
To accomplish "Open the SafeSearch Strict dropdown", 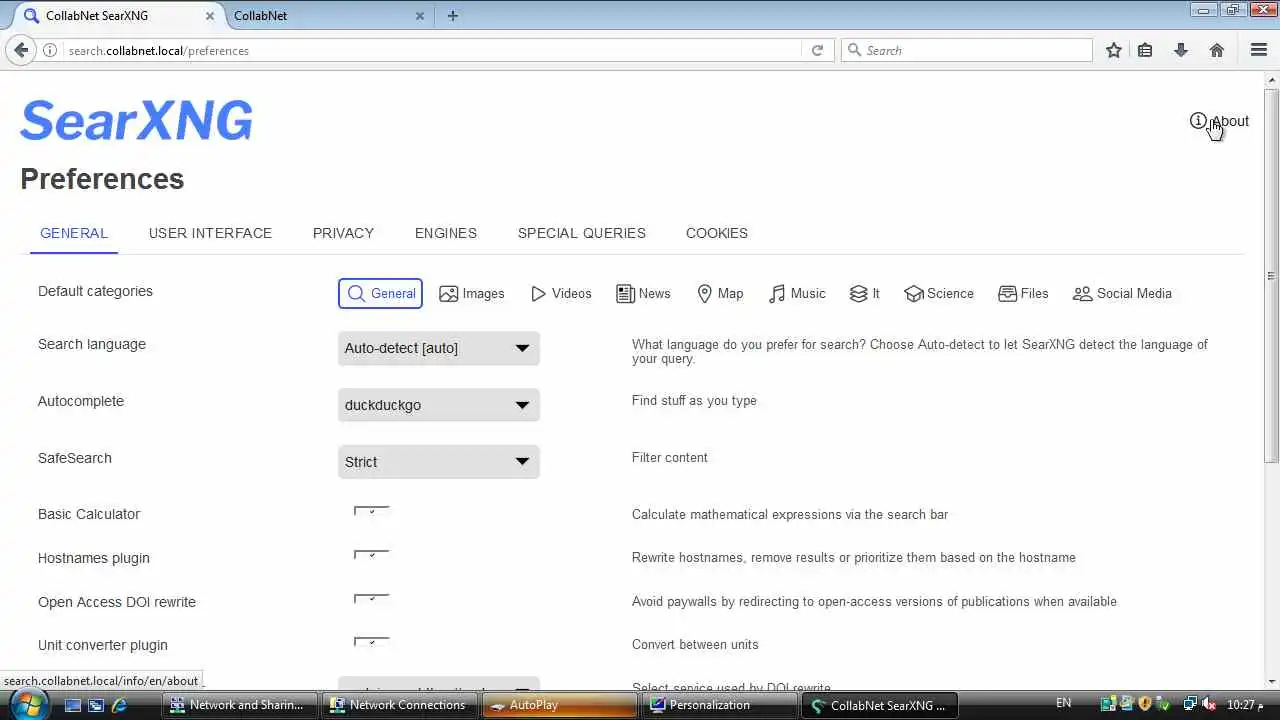I will [x=439, y=462].
